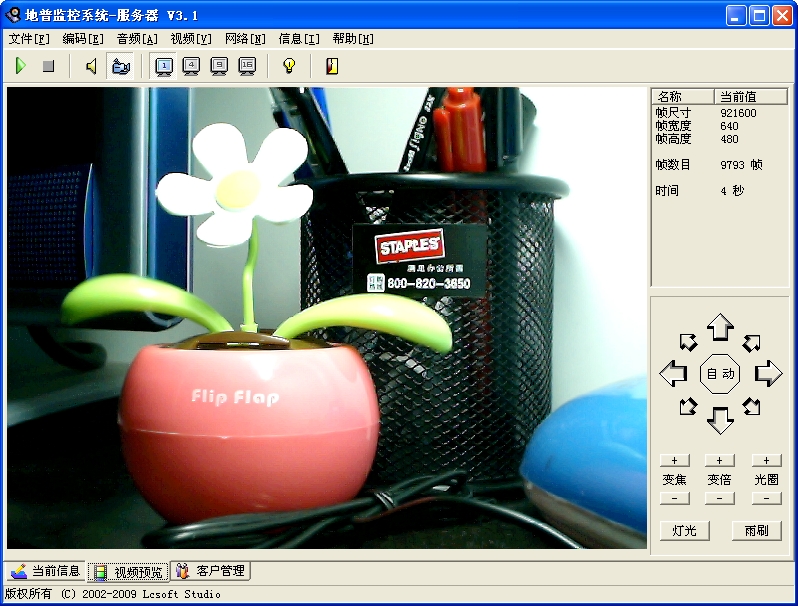Switch to 16-screen split view
Image resolution: width=798 pixels, height=606 pixels.
pyautogui.click(x=248, y=67)
